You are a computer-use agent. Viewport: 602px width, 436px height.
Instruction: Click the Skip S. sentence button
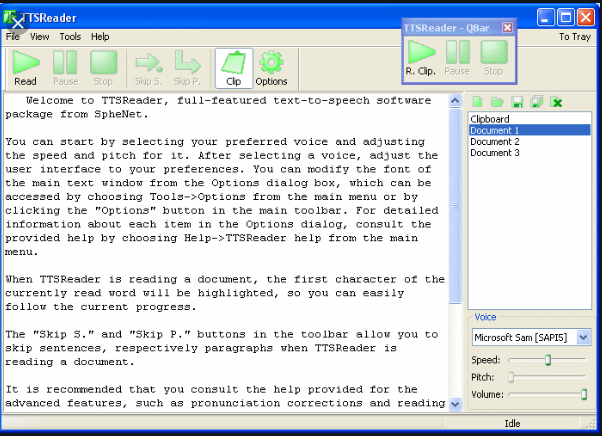[x=148, y=68]
